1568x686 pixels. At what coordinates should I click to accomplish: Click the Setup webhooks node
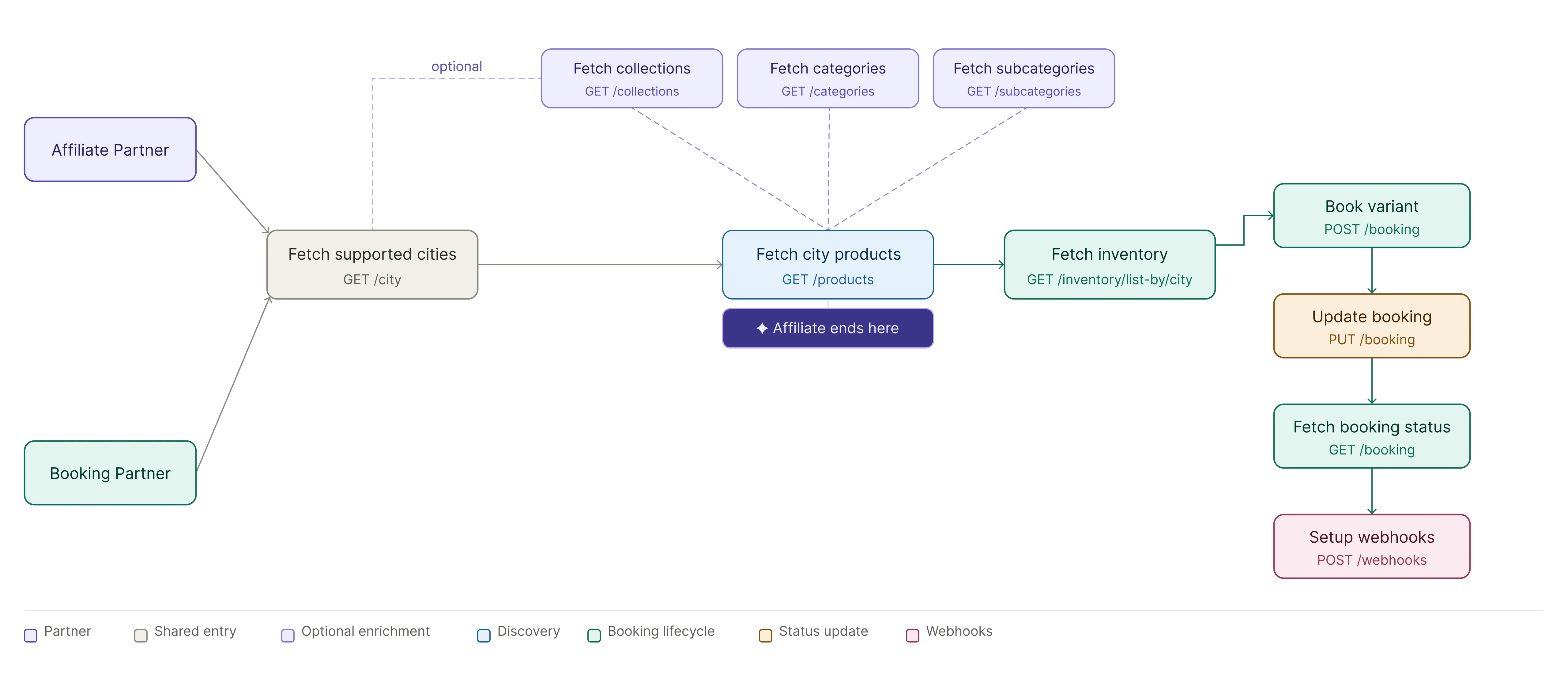pyautogui.click(x=1371, y=547)
